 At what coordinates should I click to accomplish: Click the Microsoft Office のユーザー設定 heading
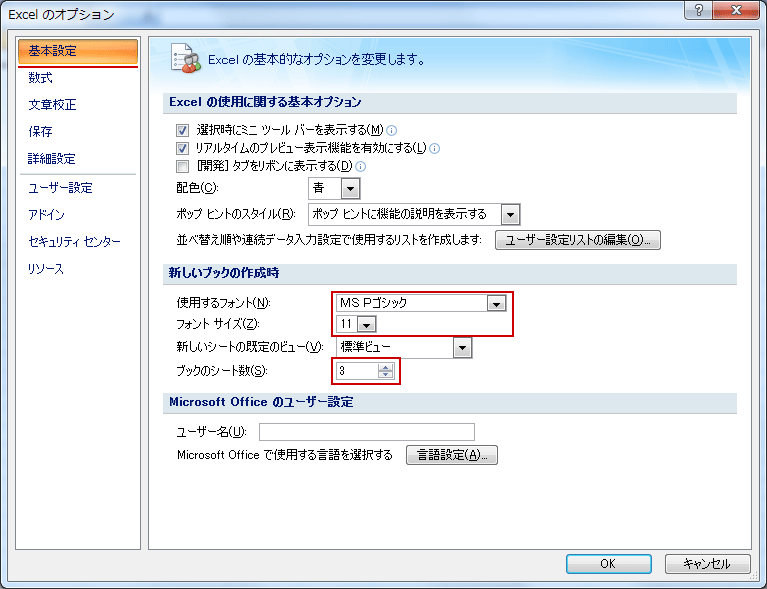click(x=261, y=402)
